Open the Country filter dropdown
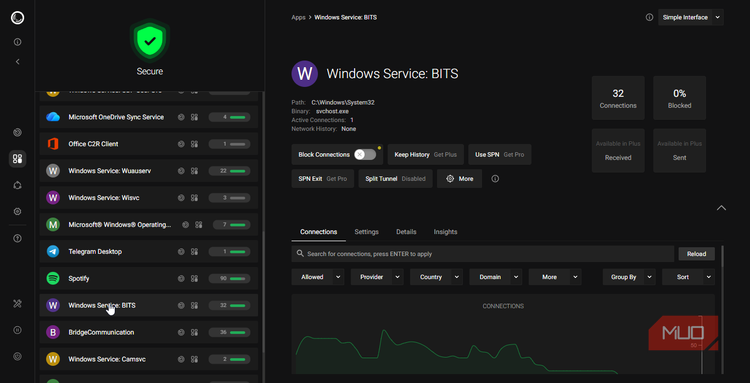750x383 pixels. [x=436, y=277]
